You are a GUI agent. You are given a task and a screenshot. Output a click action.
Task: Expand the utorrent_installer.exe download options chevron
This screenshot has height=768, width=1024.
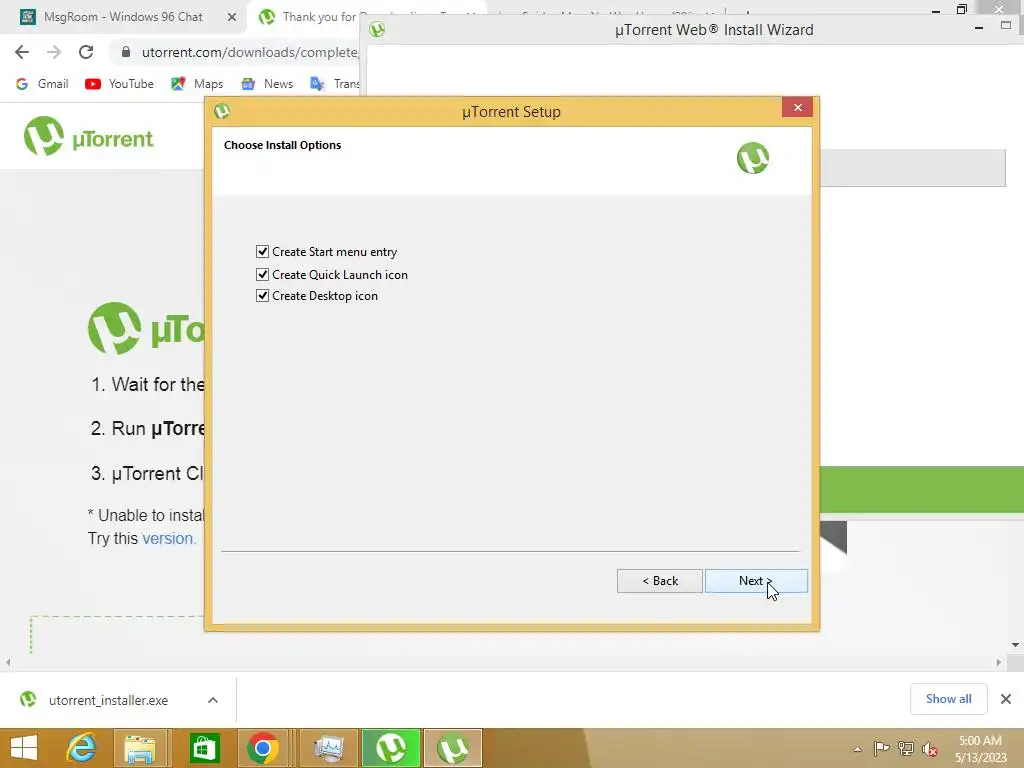pyautogui.click(x=213, y=700)
